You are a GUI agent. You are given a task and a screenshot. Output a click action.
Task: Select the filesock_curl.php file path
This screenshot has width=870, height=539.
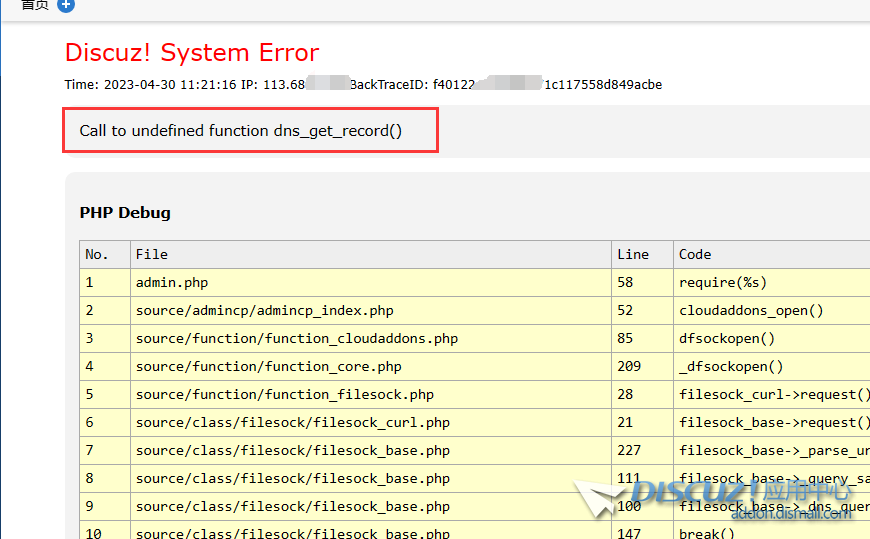coord(293,422)
